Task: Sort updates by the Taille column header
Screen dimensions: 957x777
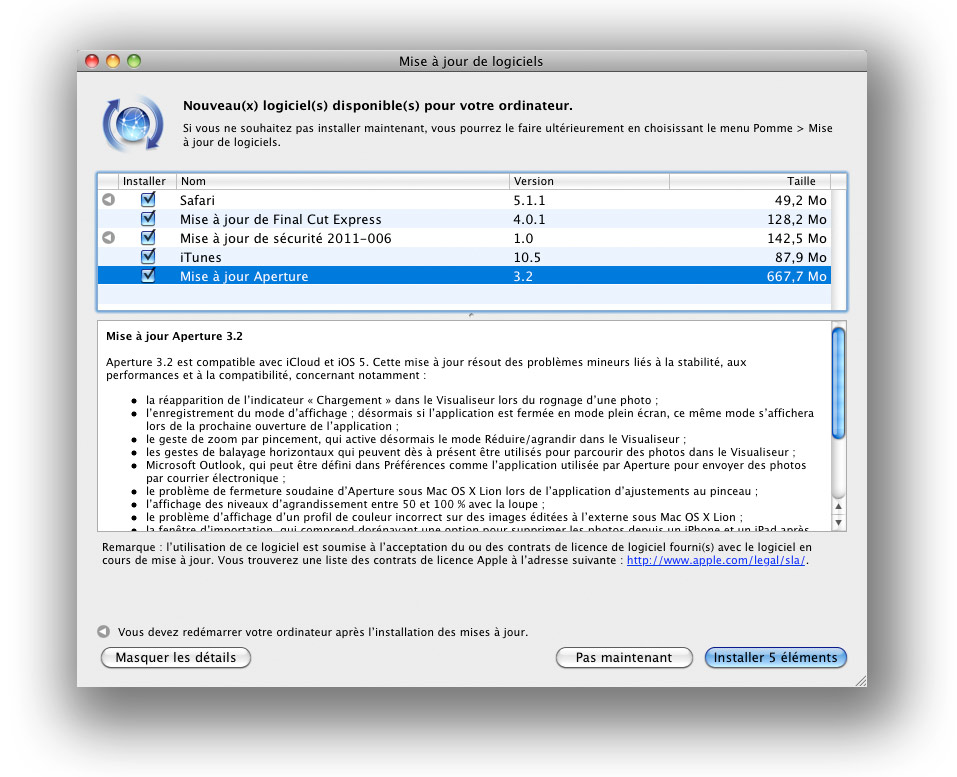Action: point(750,181)
